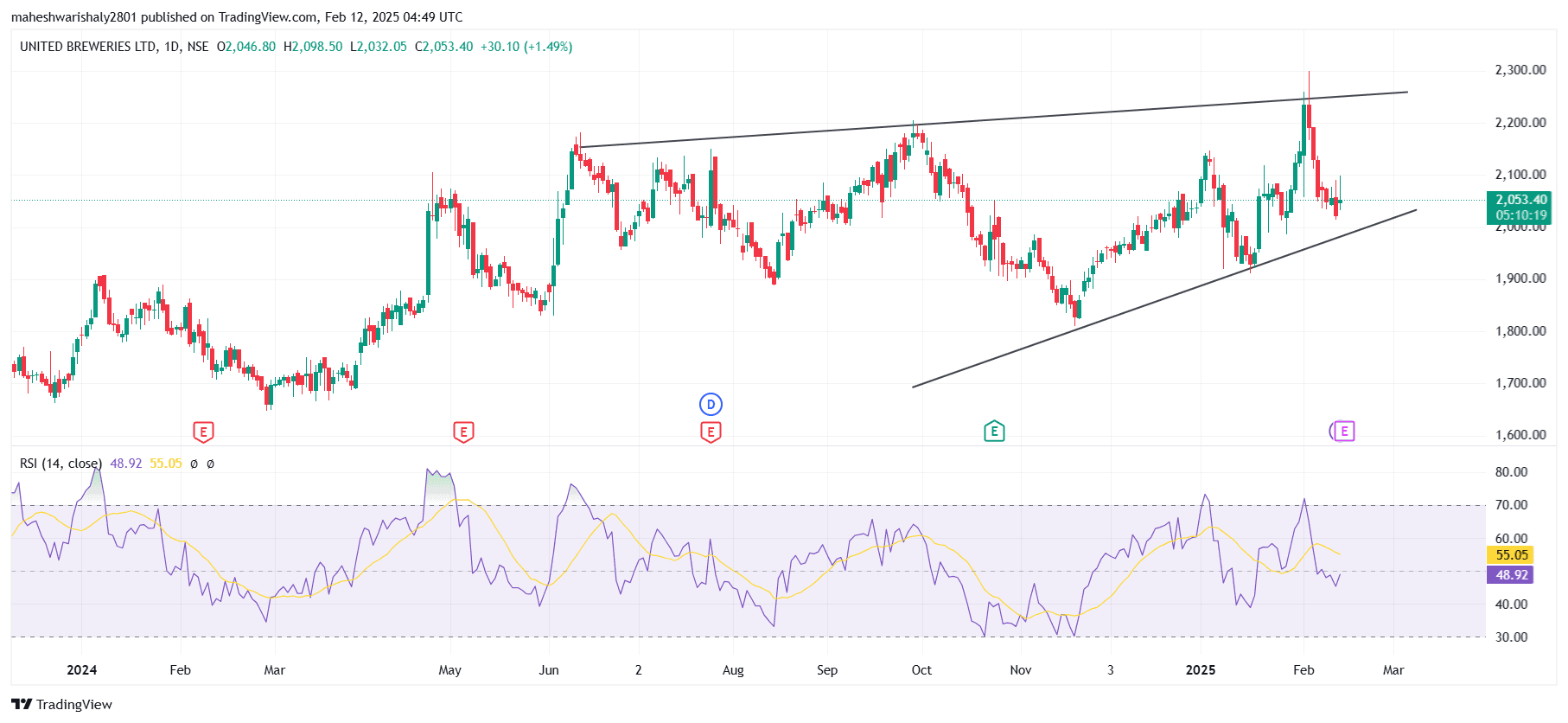This screenshot has width=1568, height=723.
Task: Click the low price value 2,032.05
Action: pyautogui.click(x=382, y=47)
